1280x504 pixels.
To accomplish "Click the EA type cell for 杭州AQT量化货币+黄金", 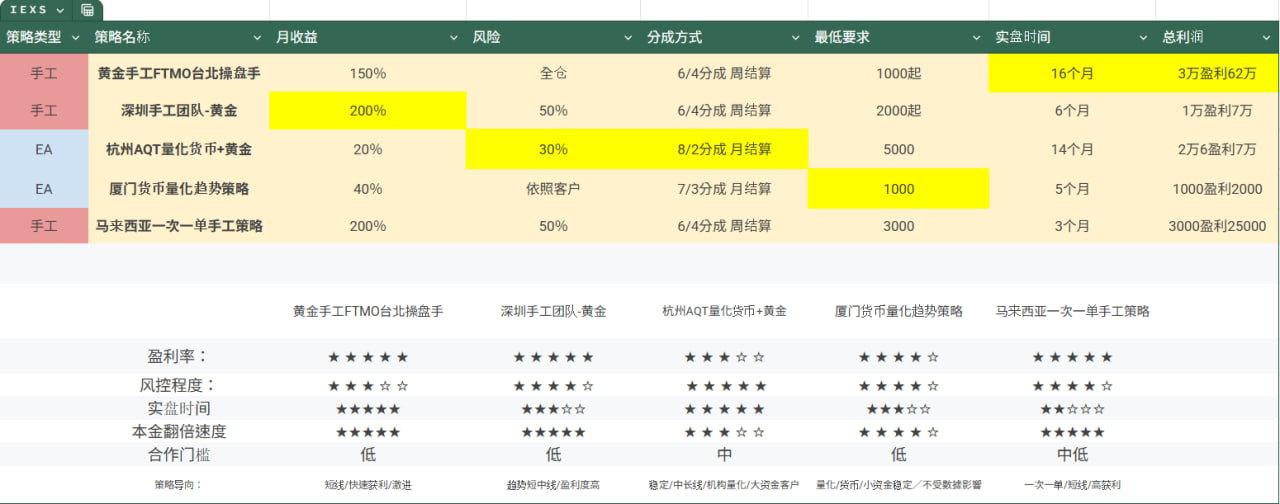I will (44, 150).
